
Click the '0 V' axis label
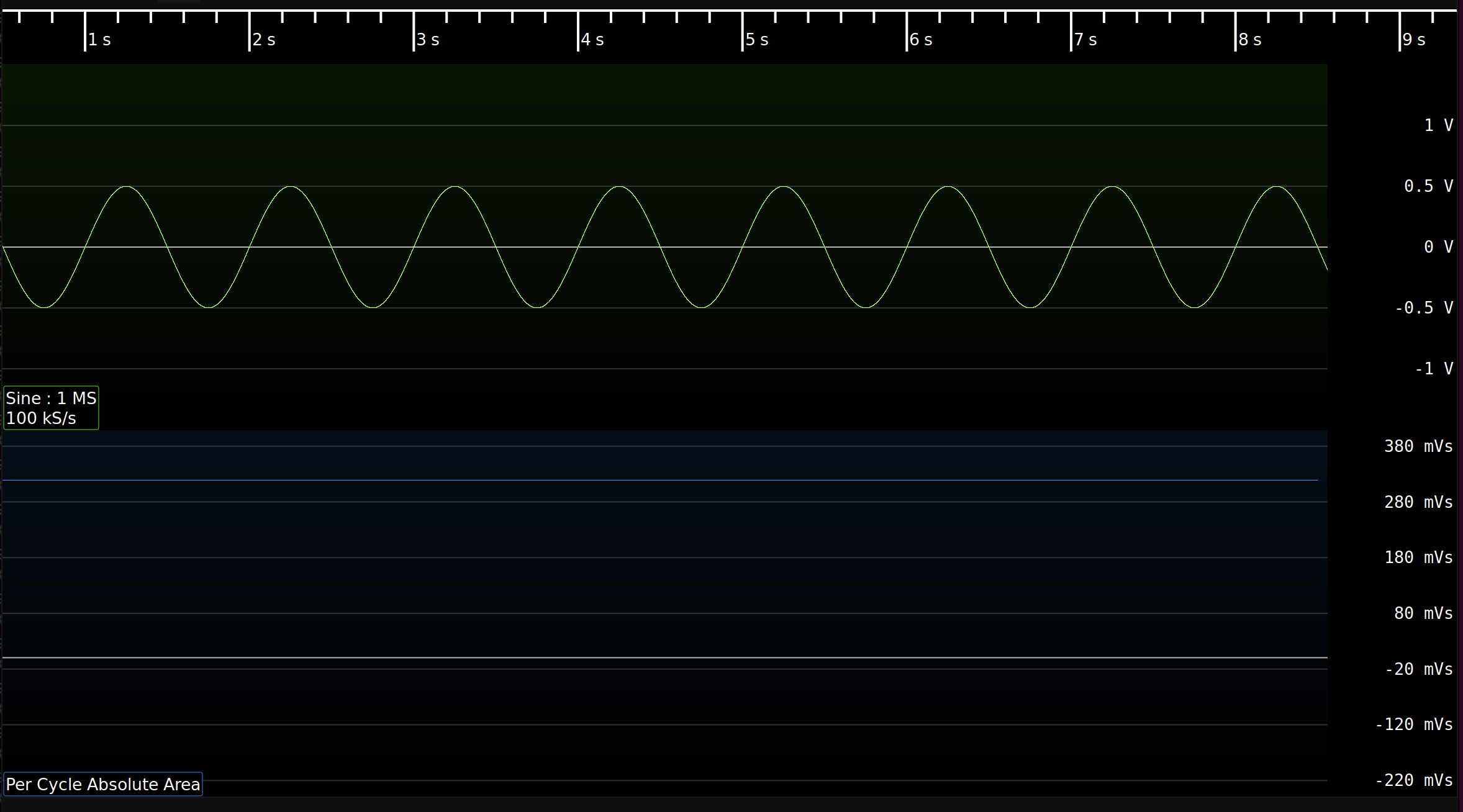pyautogui.click(x=1438, y=247)
